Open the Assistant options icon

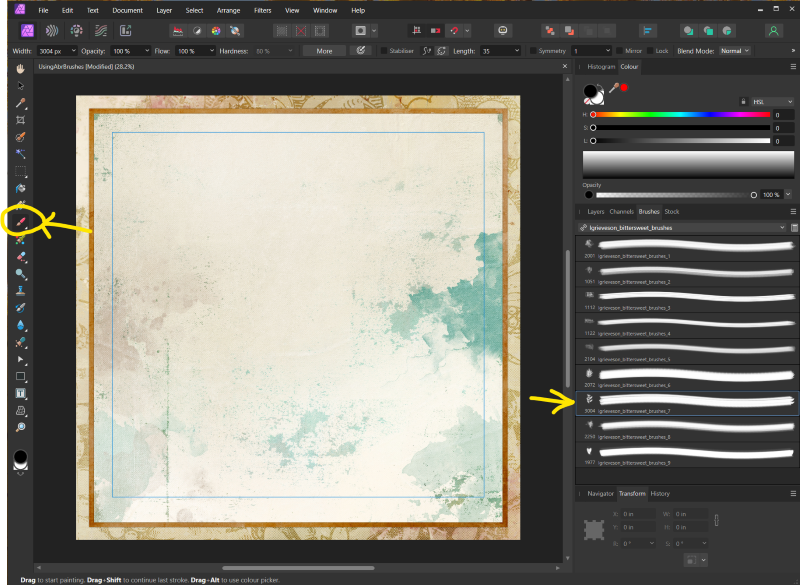coord(503,31)
